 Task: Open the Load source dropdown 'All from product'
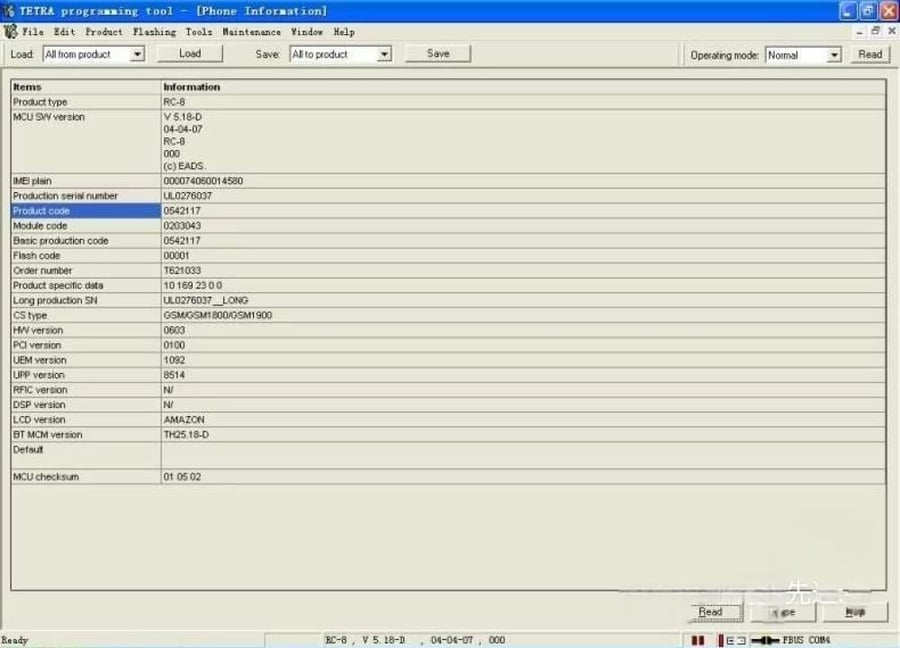tap(93, 55)
